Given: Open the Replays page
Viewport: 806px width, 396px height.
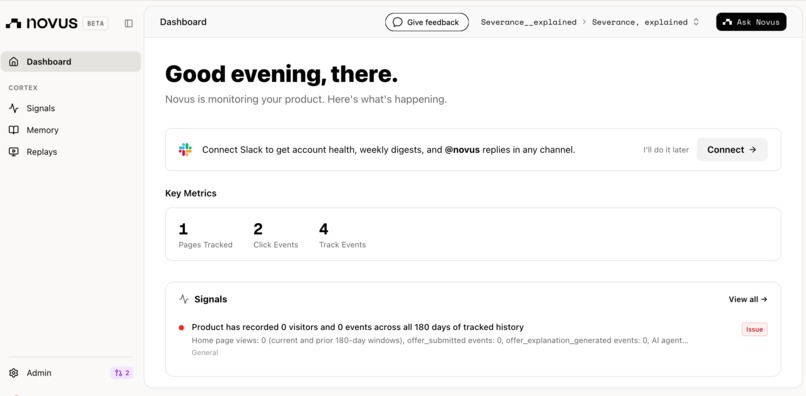Looking at the screenshot, I should (x=71, y=152).
